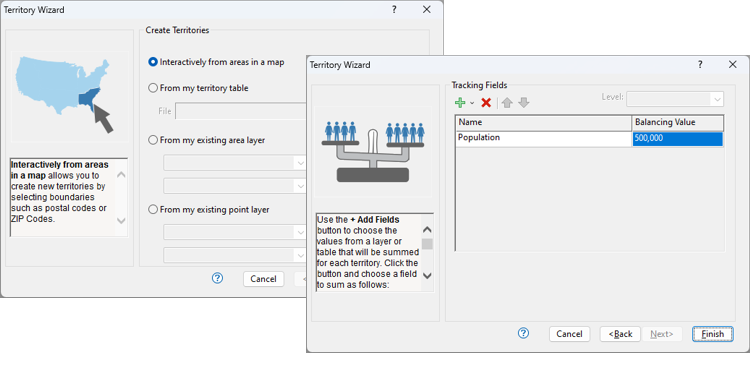Click the move field down arrow icon
The image size is (750, 367).
tap(524, 102)
